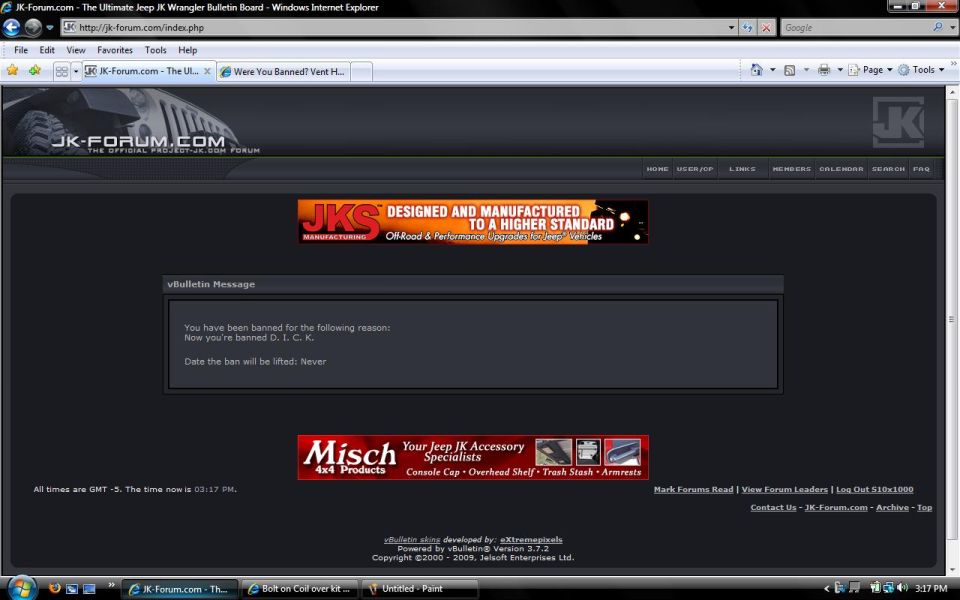Open the search provider dropdown arrow
This screenshot has height=600, width=960.
[952, 28]
